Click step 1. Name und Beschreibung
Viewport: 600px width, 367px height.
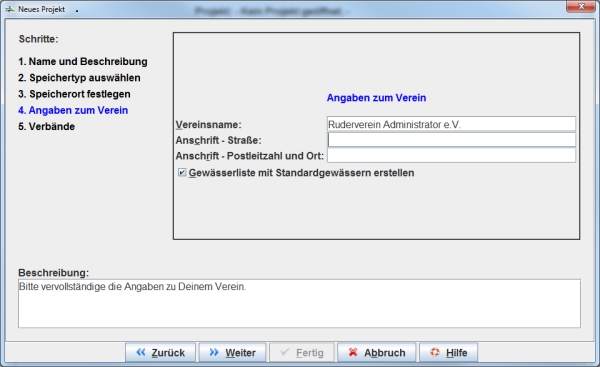click(83, 61)
